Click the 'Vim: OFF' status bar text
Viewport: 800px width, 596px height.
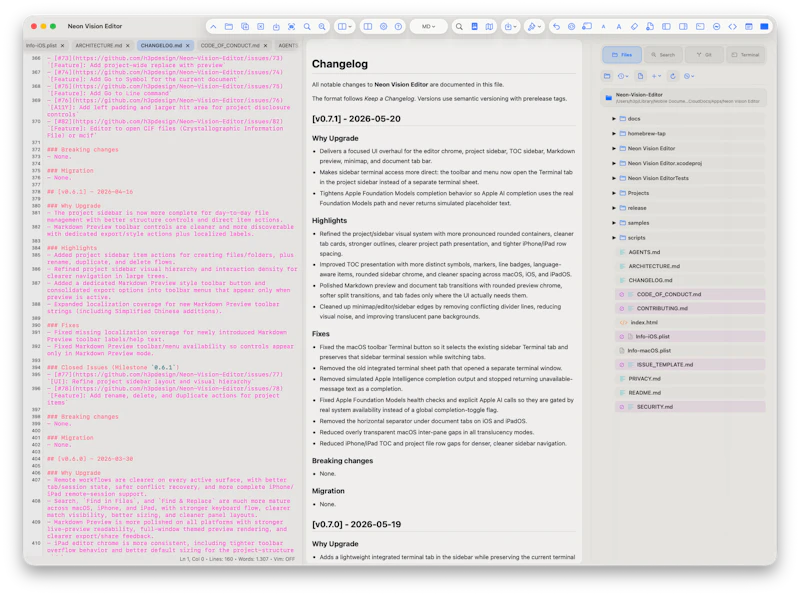click(x=283, y=559)
